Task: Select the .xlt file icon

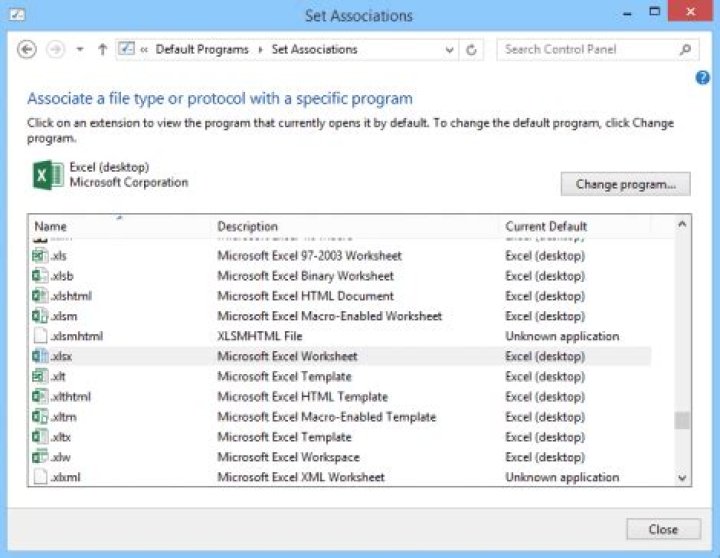Action: pyautogui.click(x=40, y=376)
